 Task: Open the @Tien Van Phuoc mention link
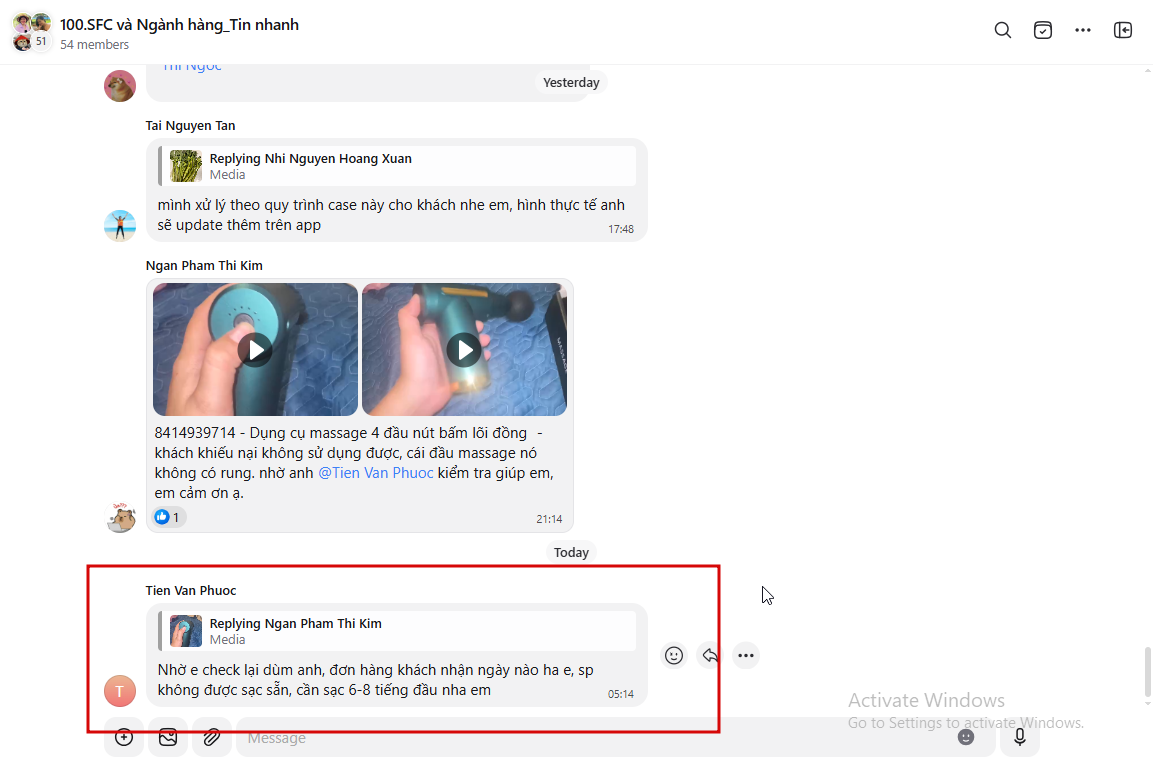(376, 473)
